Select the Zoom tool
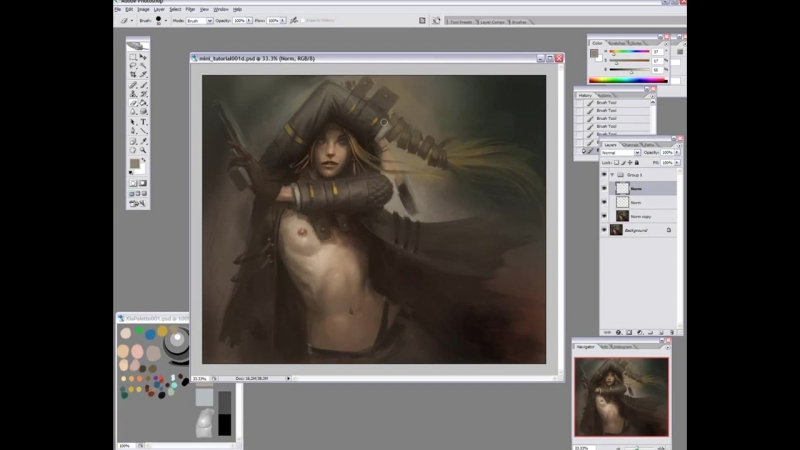 (x=143, y=150)
